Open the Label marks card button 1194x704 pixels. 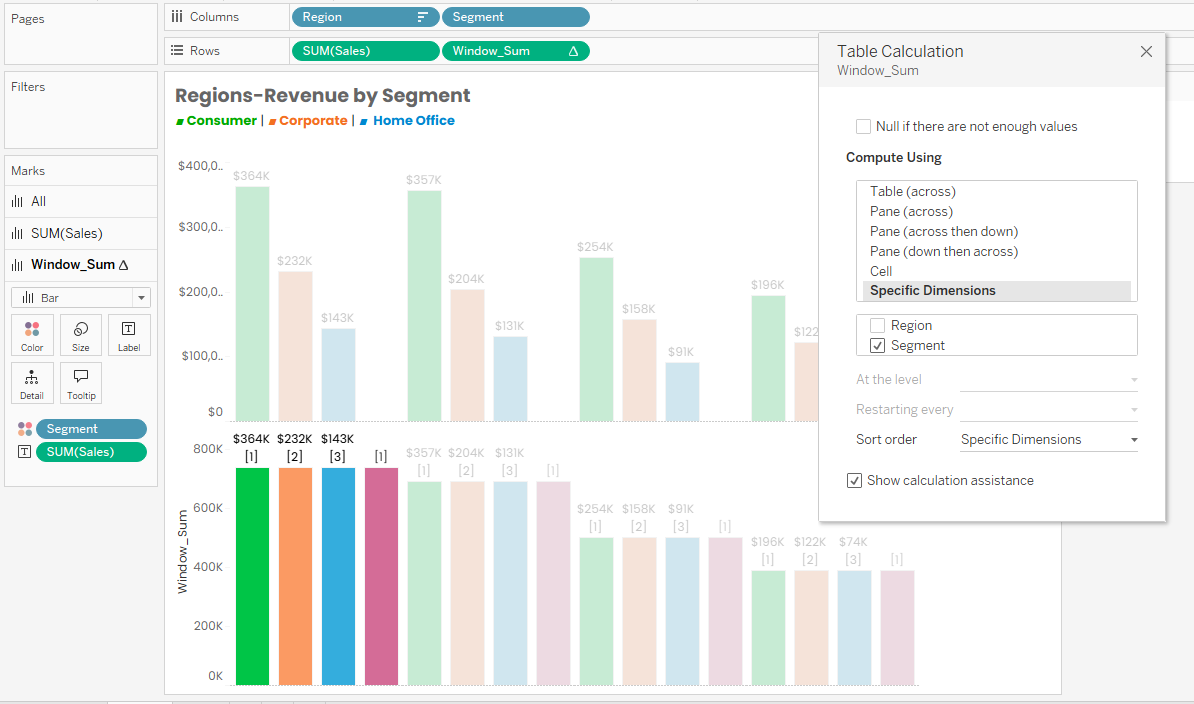coord(129,335)
